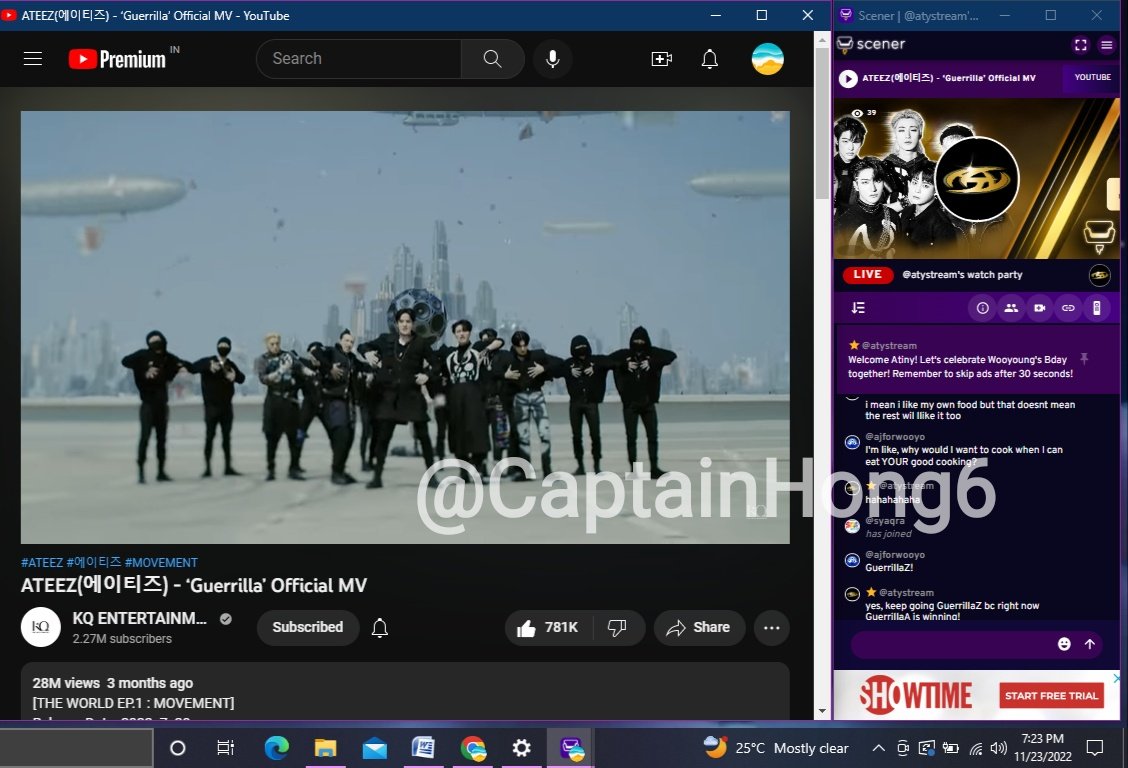This screenshot has width=1128, height=768.
Task: Toggle Scener fullscreen icon
Action: 1081,45
